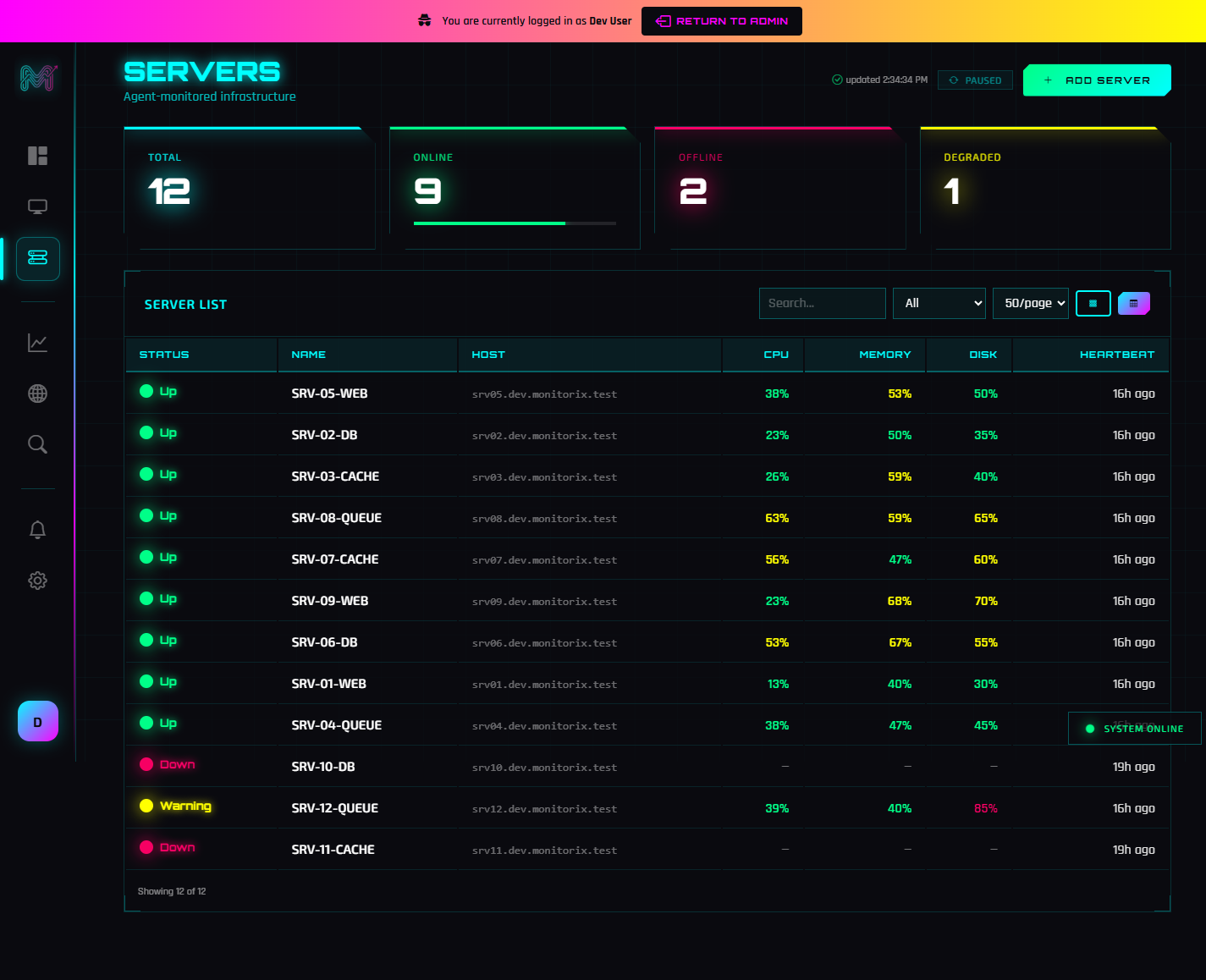Sort by the Name column header

368,355
